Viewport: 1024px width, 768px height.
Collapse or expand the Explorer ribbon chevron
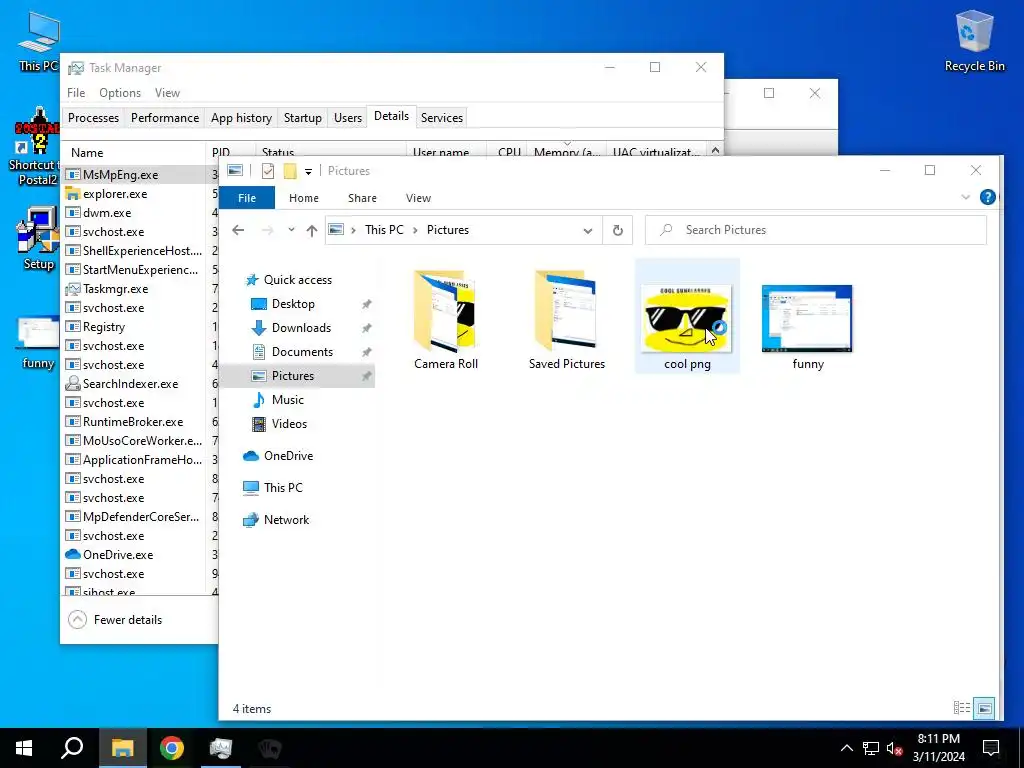click(965, 197)
